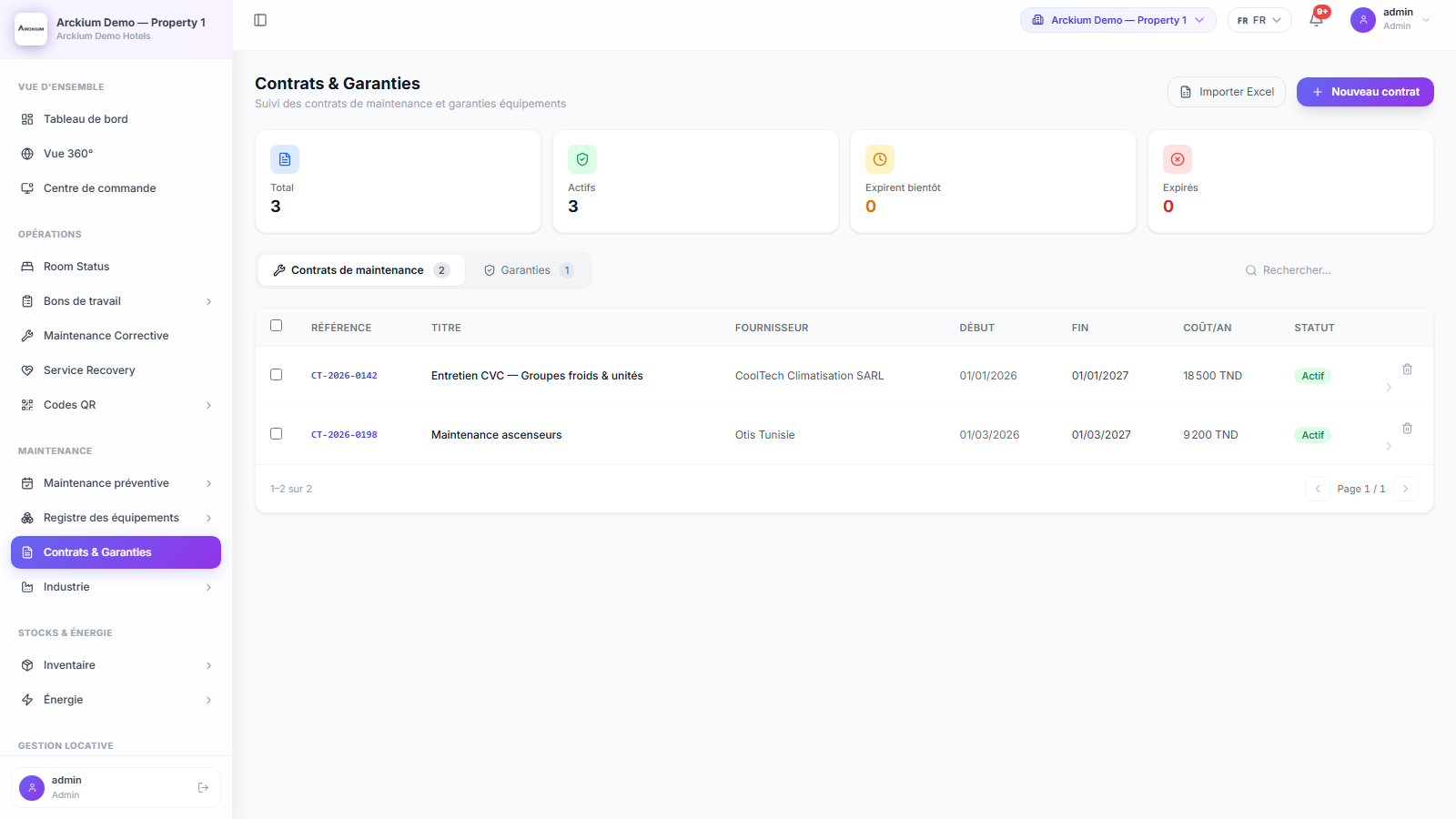1456x819 pixels.
Task: Open the Arckium Demo property selector dropdown
Action: (1117, 20)
